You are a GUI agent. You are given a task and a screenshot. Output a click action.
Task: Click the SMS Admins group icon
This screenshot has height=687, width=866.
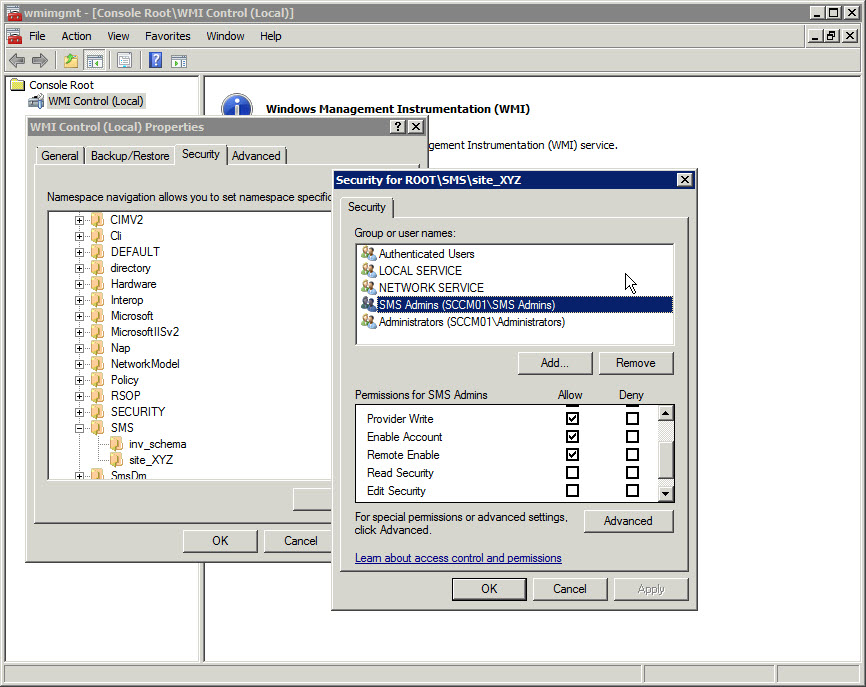pos(368,304)
